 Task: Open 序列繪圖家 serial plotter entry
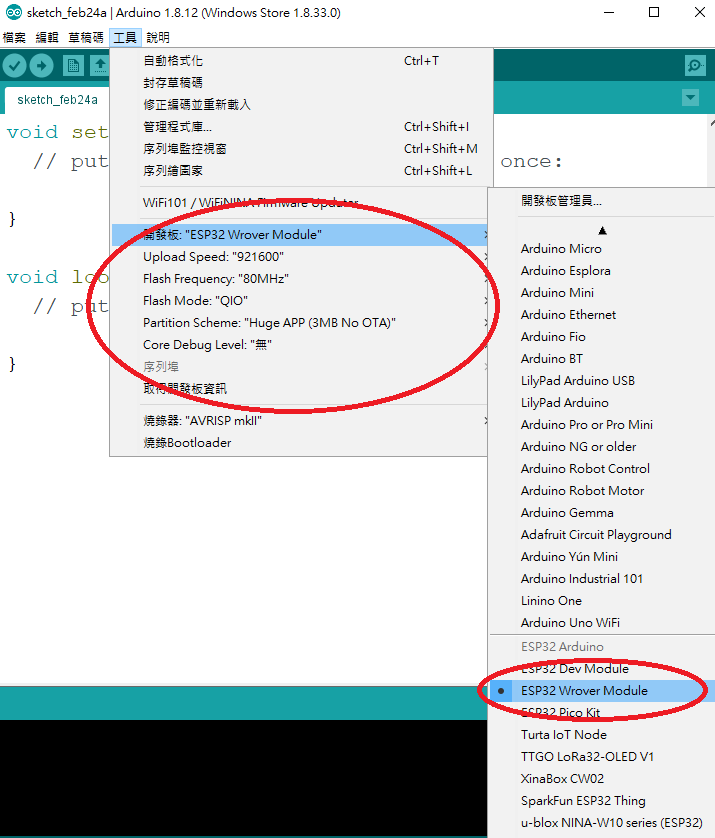coord(299,170)
